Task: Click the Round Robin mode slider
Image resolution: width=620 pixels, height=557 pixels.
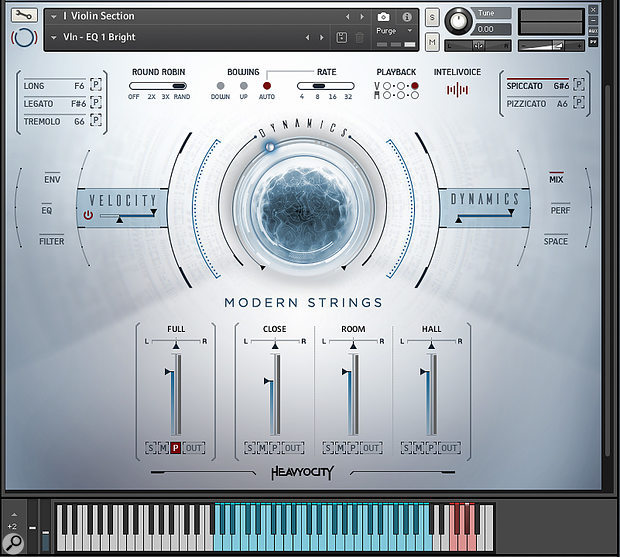Action: [158, 86]
